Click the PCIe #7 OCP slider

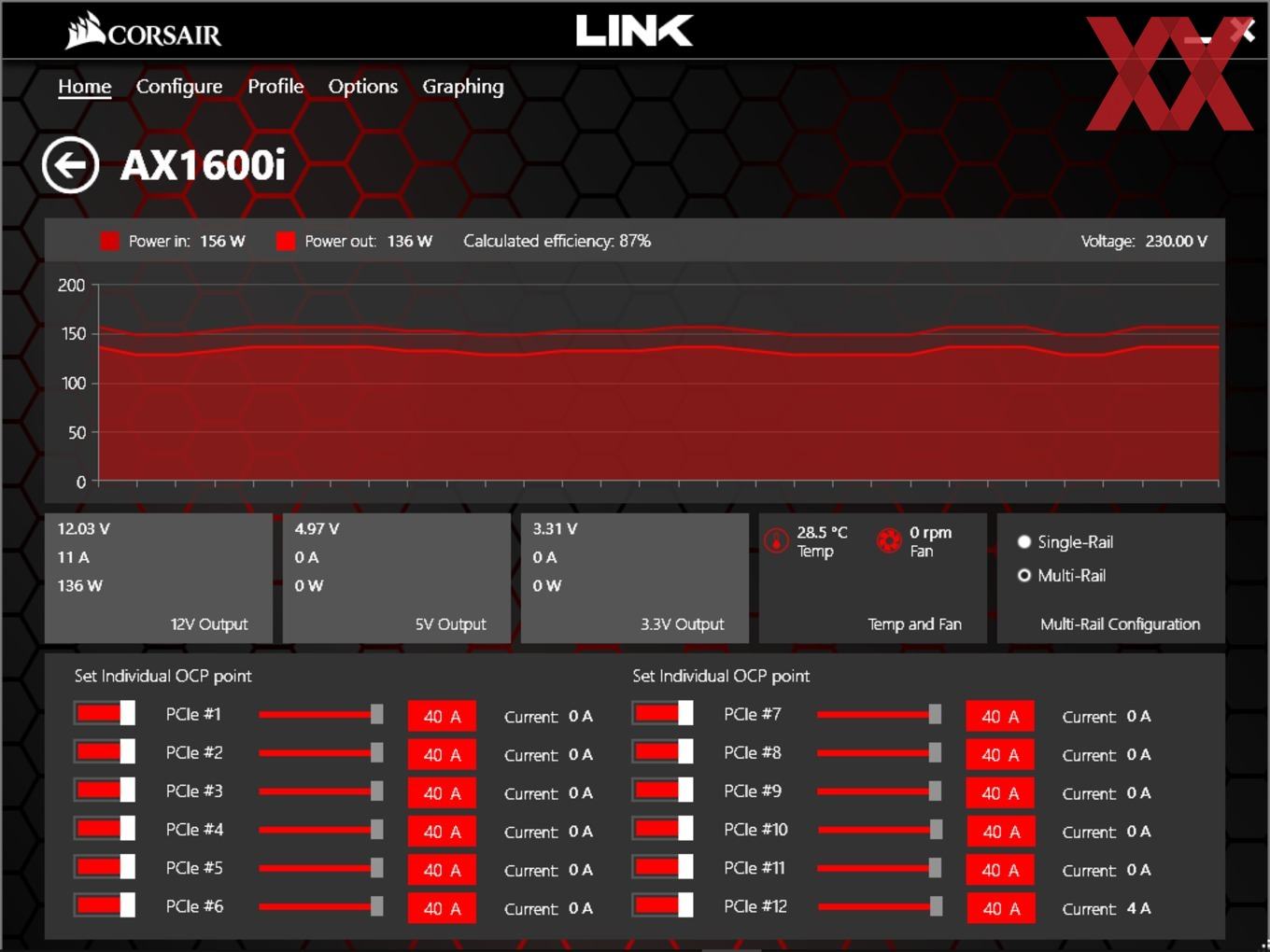(880, 715)
